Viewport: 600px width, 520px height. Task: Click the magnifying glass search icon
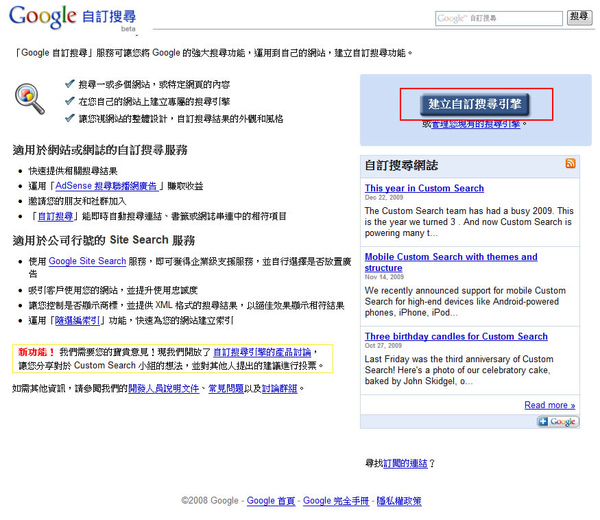(x=29, y=99)
